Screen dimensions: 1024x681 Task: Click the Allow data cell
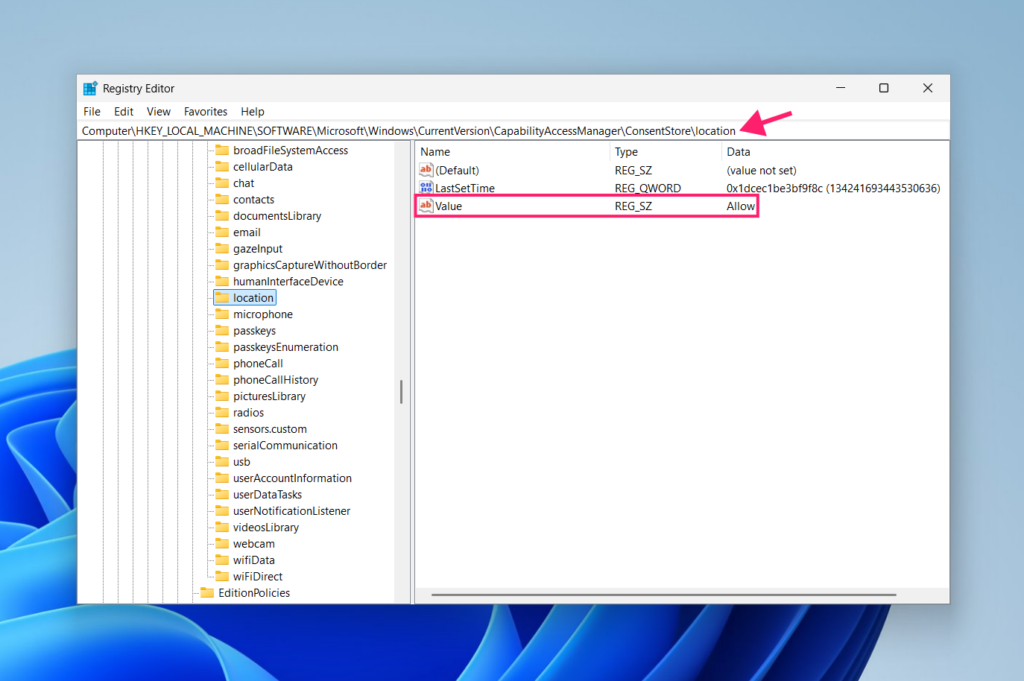coord(741,206)
